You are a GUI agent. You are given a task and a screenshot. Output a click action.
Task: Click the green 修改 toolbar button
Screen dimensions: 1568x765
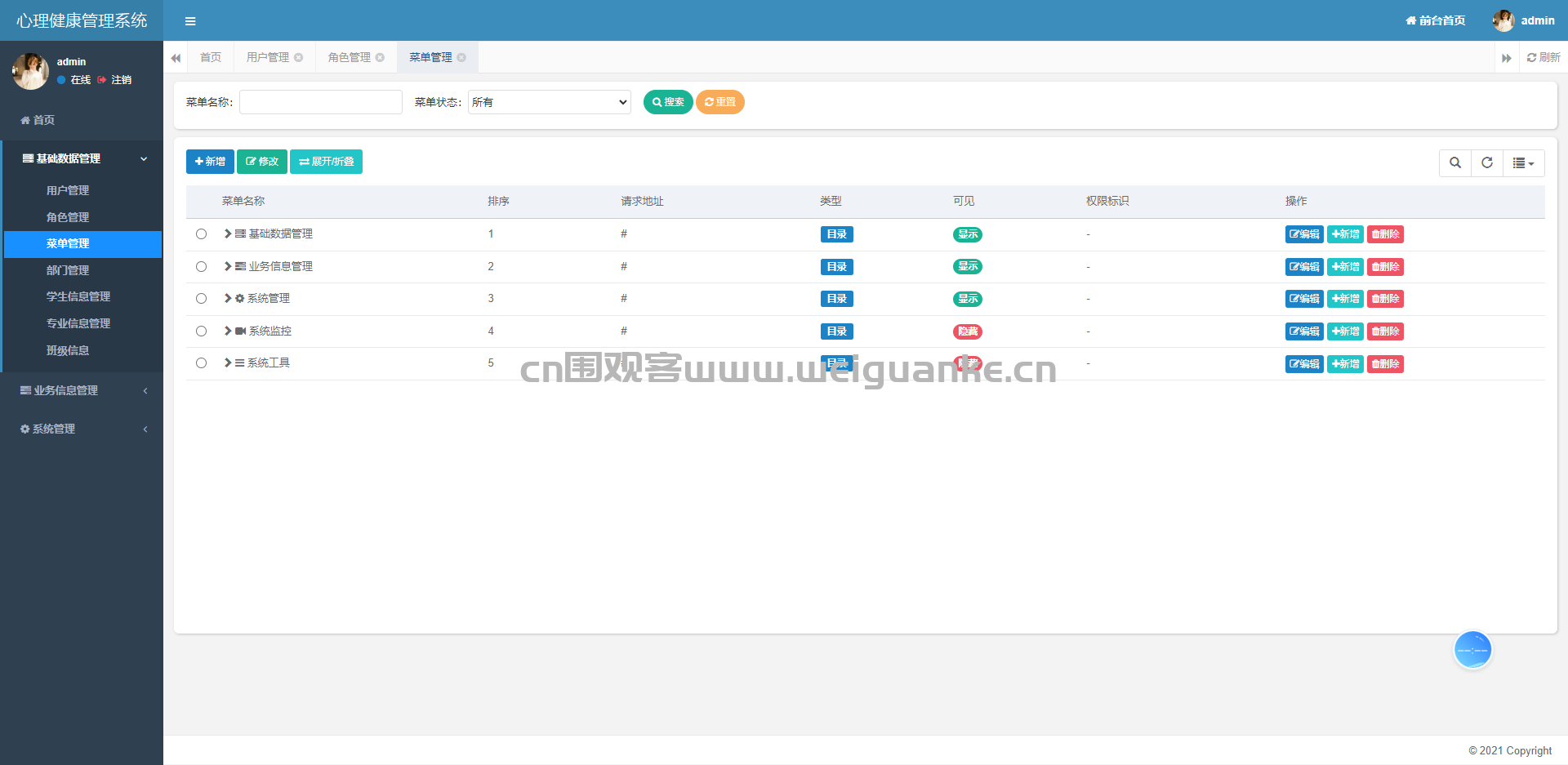(262, 162)
